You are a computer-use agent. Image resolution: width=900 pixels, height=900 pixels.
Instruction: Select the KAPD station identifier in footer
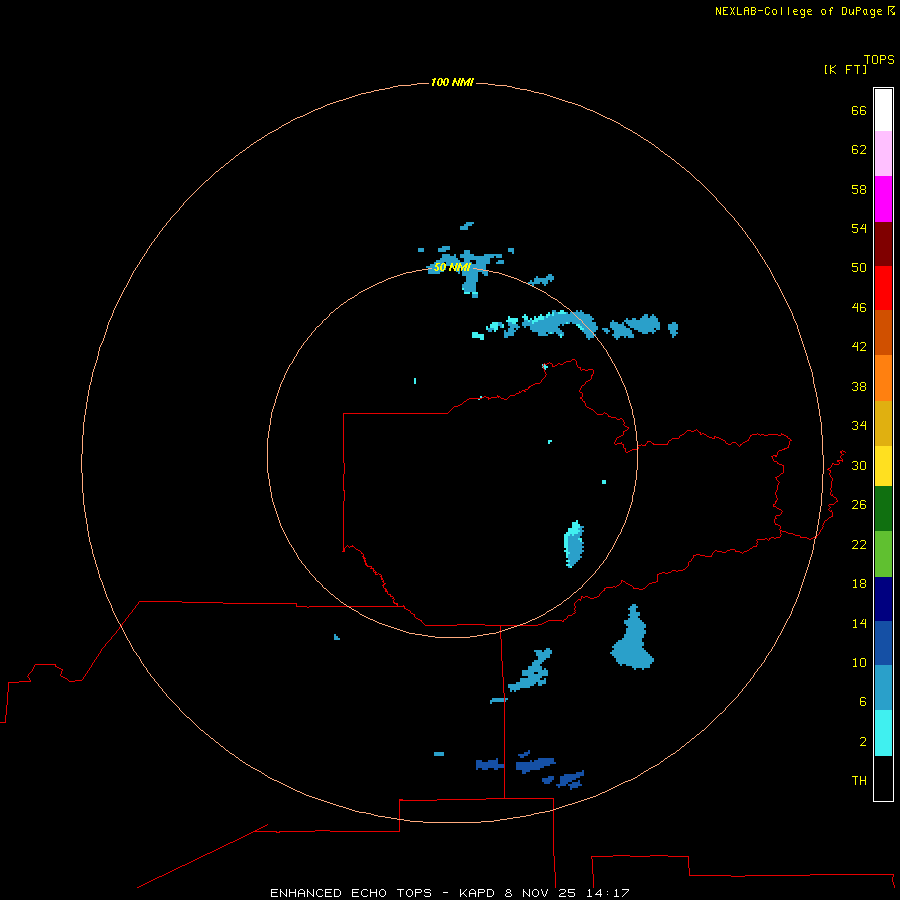pos(477,893)
